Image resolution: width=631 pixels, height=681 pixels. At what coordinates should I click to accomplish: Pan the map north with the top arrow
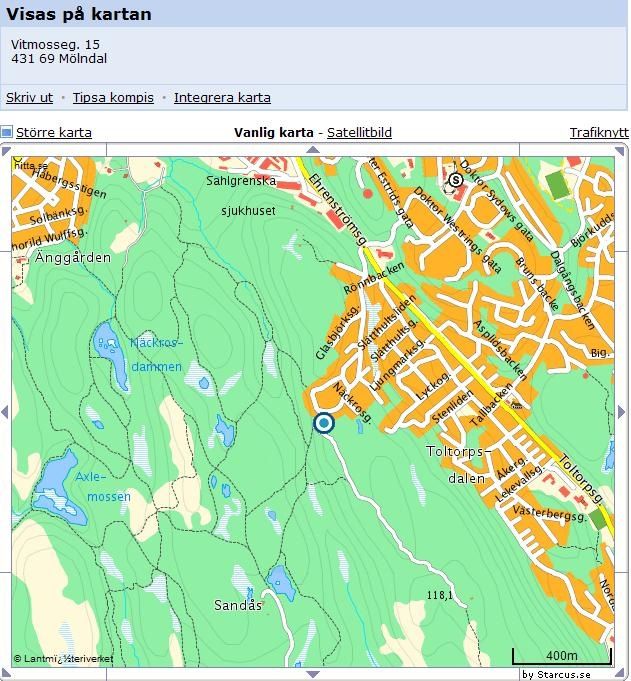[x=313, y=150]
